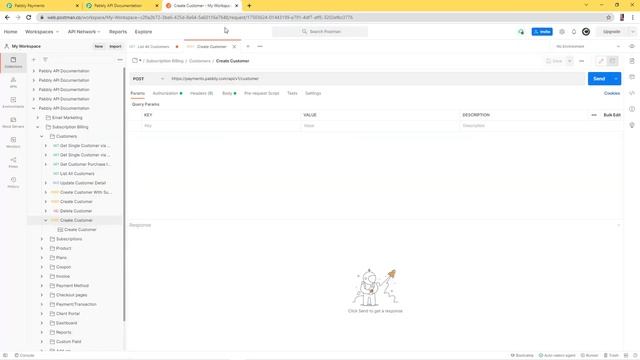Switch to the Params tab
Viewport: 640px width, 360px height.
pos(138,93)
